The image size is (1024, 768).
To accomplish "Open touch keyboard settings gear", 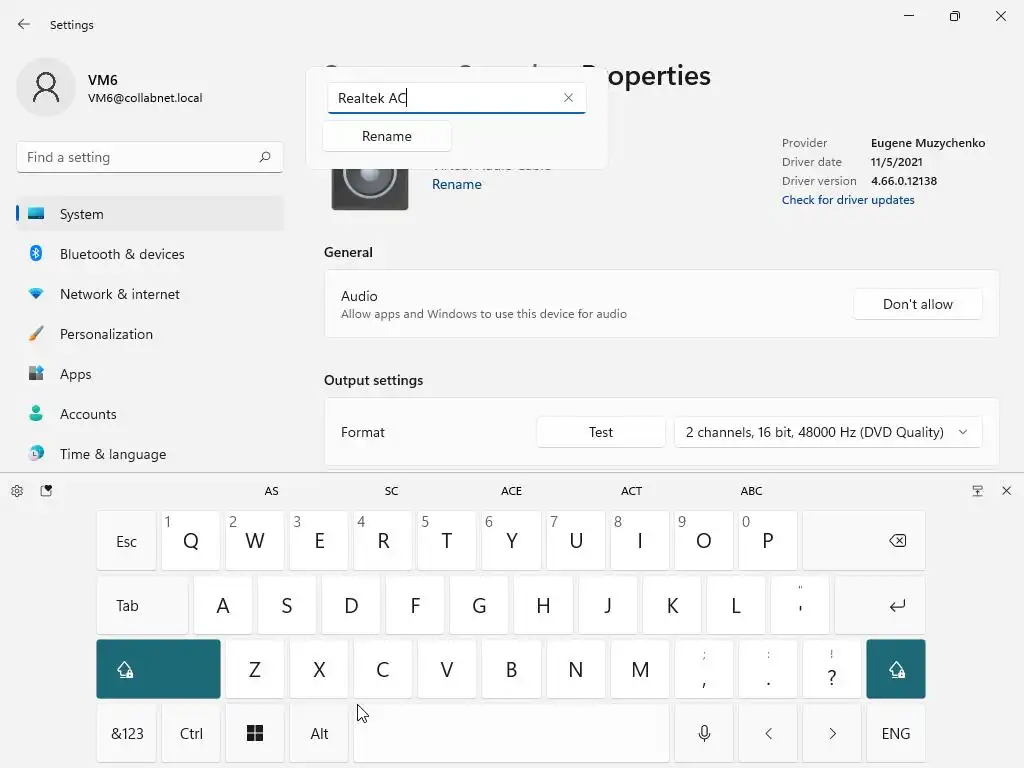I will pos(17,490).
